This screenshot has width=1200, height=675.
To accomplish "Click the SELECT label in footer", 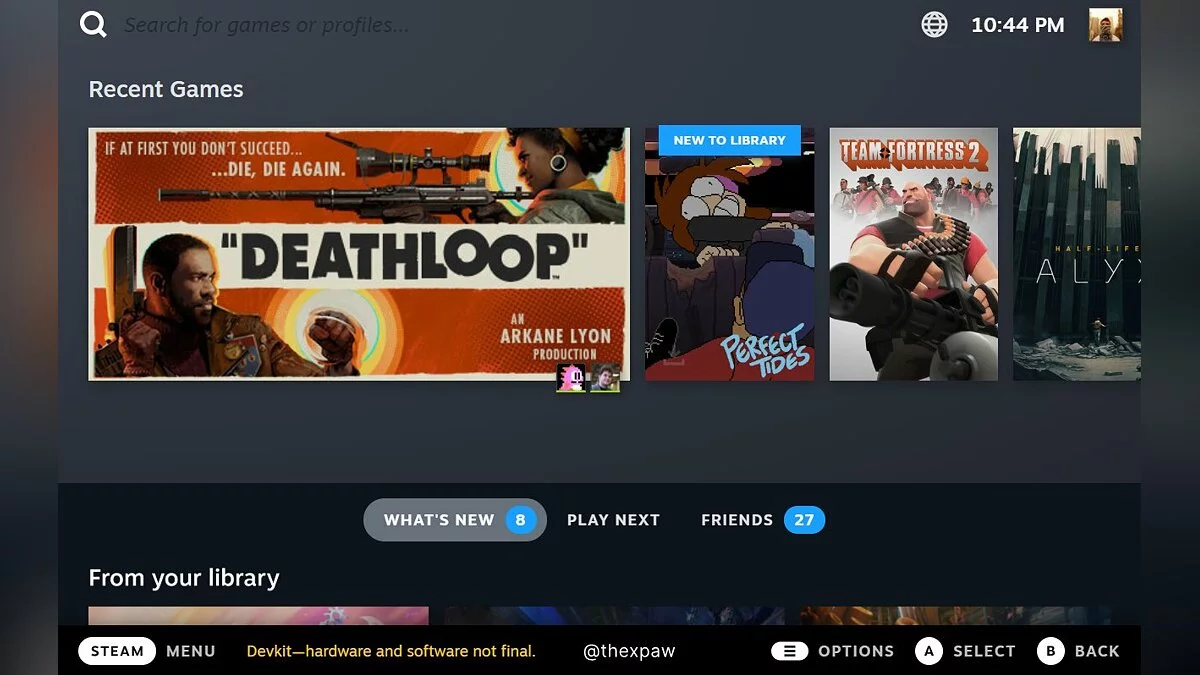I will pyautogui.click(x=984, y=651).
